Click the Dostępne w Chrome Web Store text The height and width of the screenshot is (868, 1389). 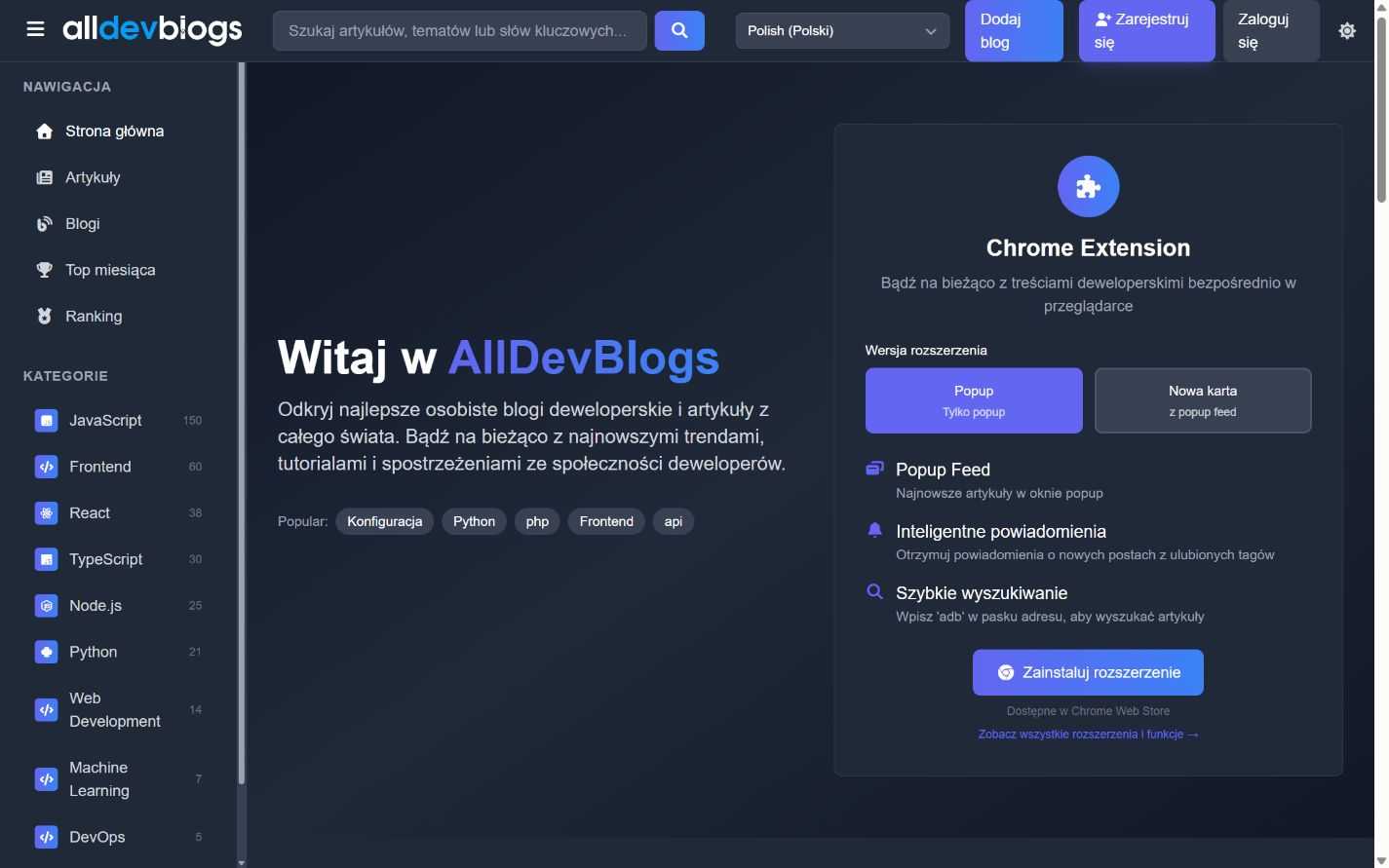(1088, 711)
